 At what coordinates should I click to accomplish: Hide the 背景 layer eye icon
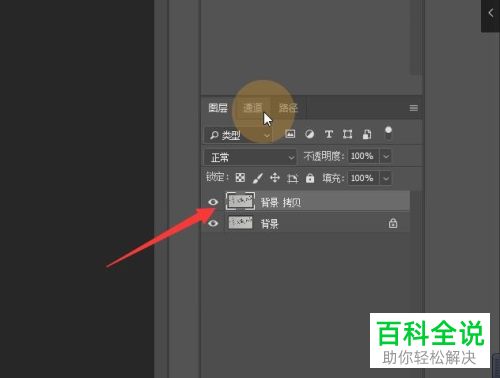point(213,223)
